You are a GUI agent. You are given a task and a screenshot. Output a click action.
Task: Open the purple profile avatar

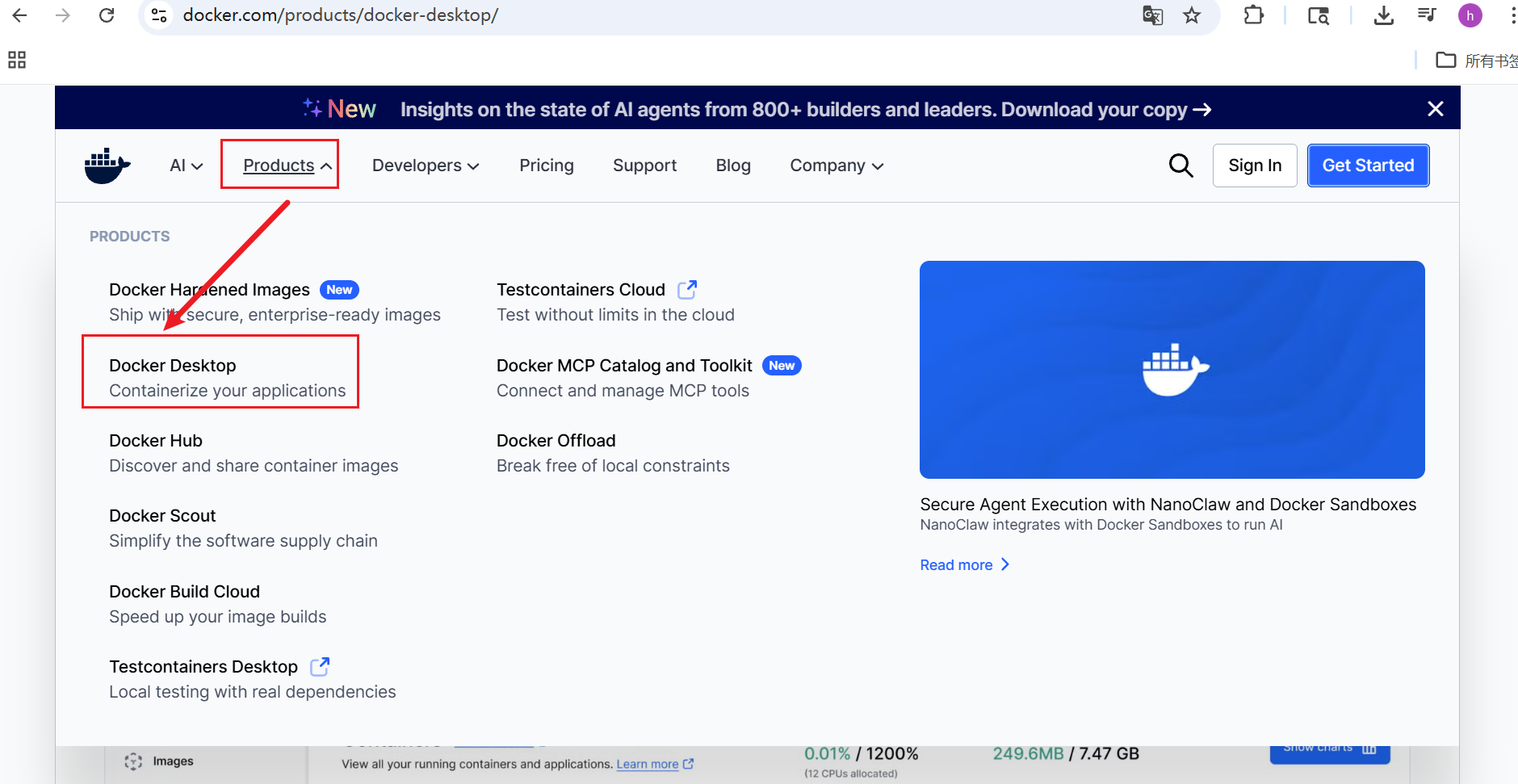(1470, 15)
